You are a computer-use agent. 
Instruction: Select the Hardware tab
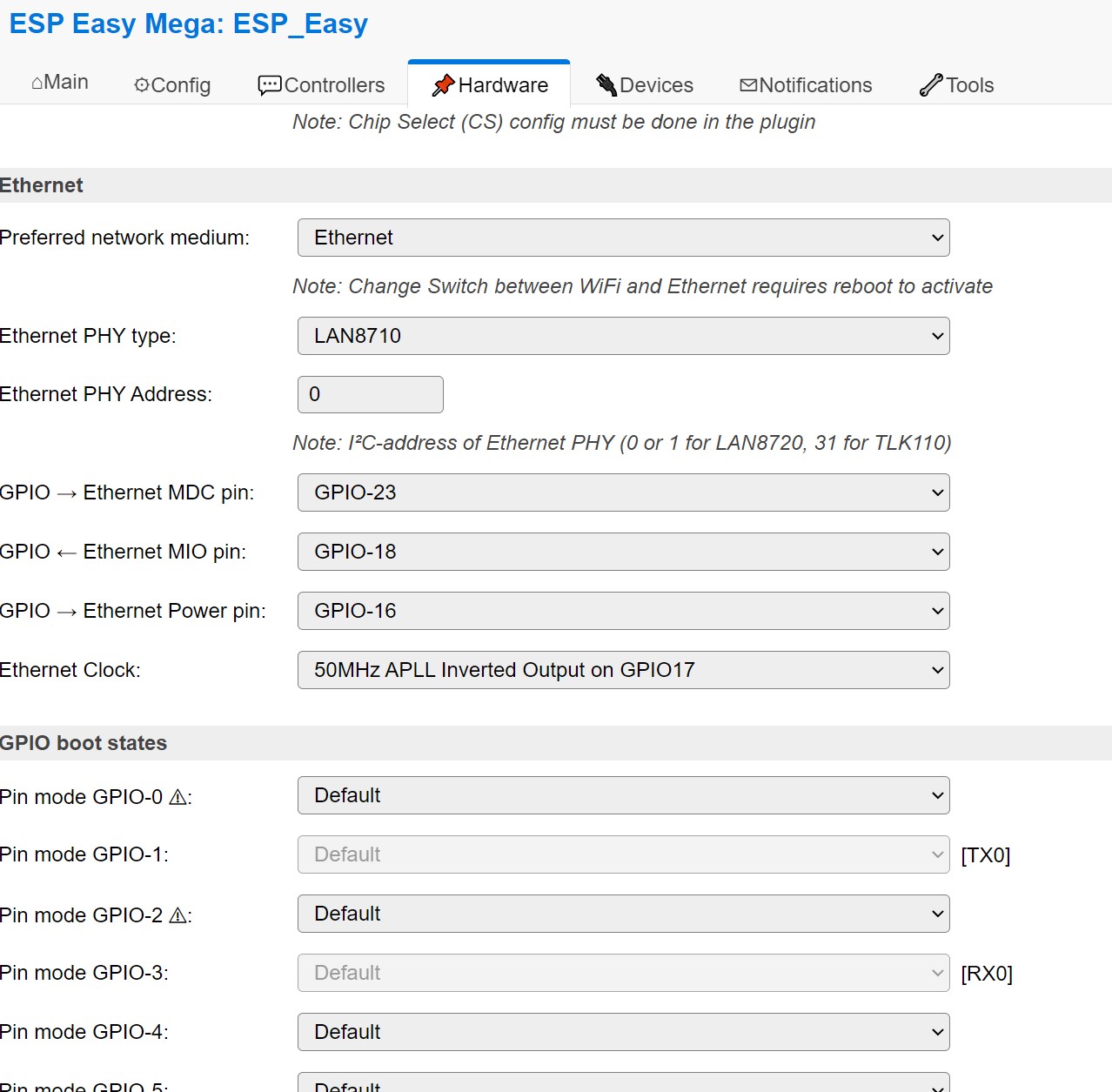click(490, 84)
